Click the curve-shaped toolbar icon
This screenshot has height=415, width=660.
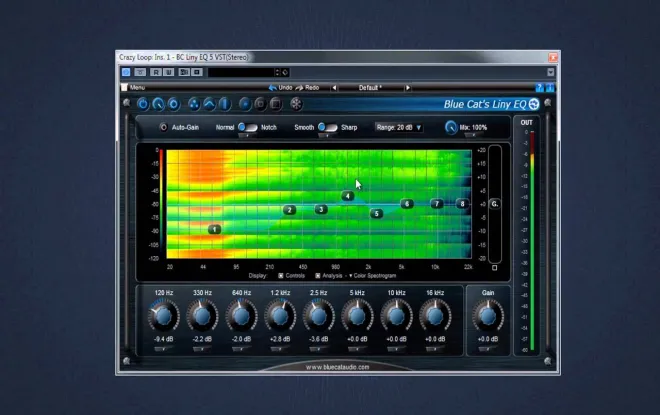(x=209, y=104)
